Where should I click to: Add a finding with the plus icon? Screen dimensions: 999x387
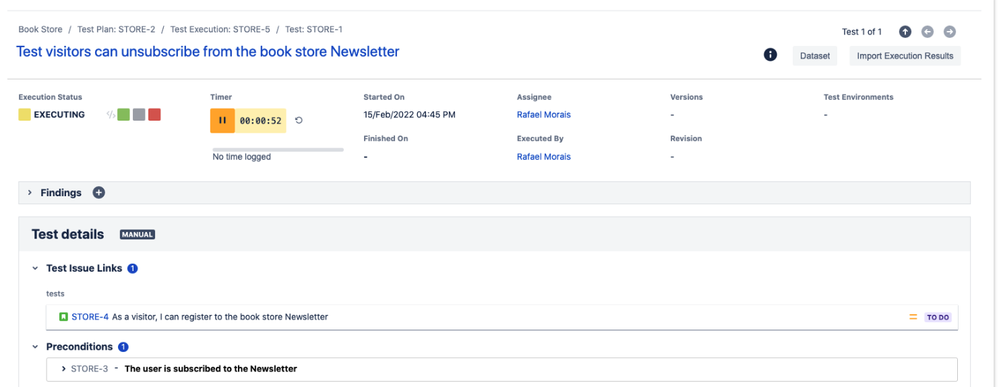point(99,192)
